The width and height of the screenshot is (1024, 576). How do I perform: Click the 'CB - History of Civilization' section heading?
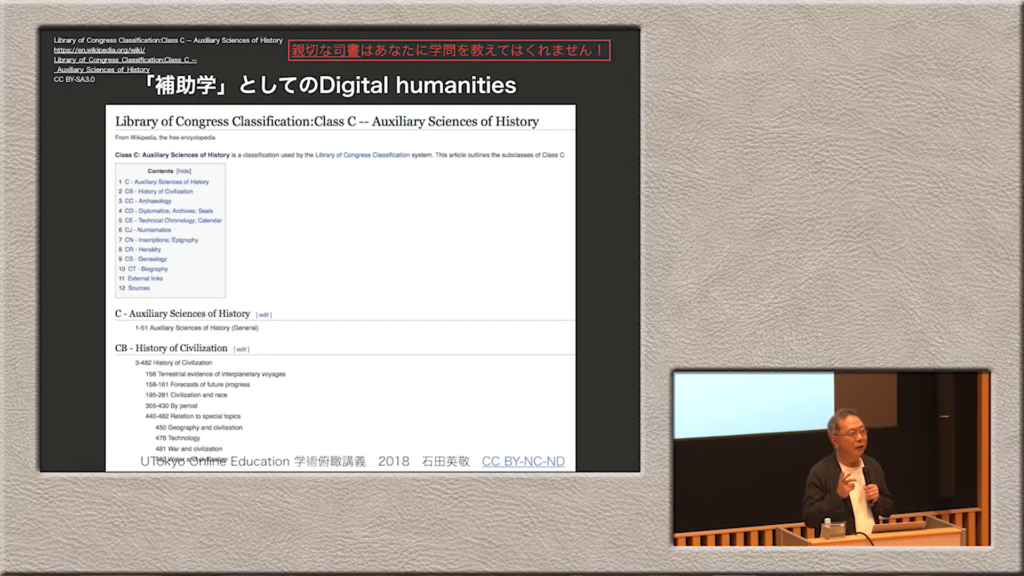[x=171, y=348]
